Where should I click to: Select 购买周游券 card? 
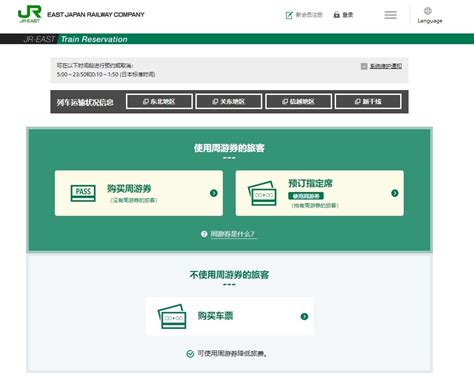(x=139, y=193)
